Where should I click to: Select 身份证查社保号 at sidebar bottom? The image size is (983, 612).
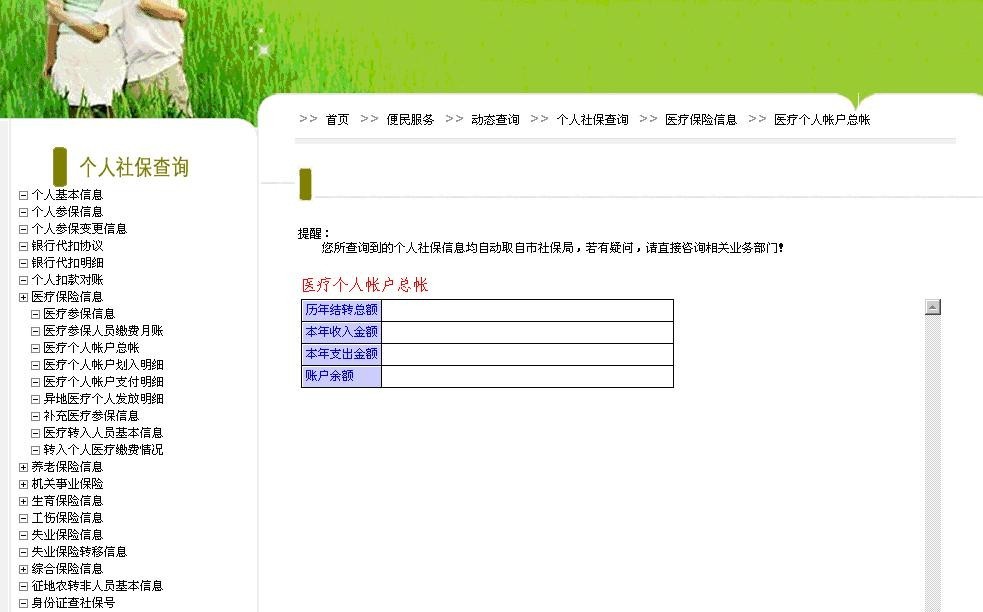coord(75,604)
